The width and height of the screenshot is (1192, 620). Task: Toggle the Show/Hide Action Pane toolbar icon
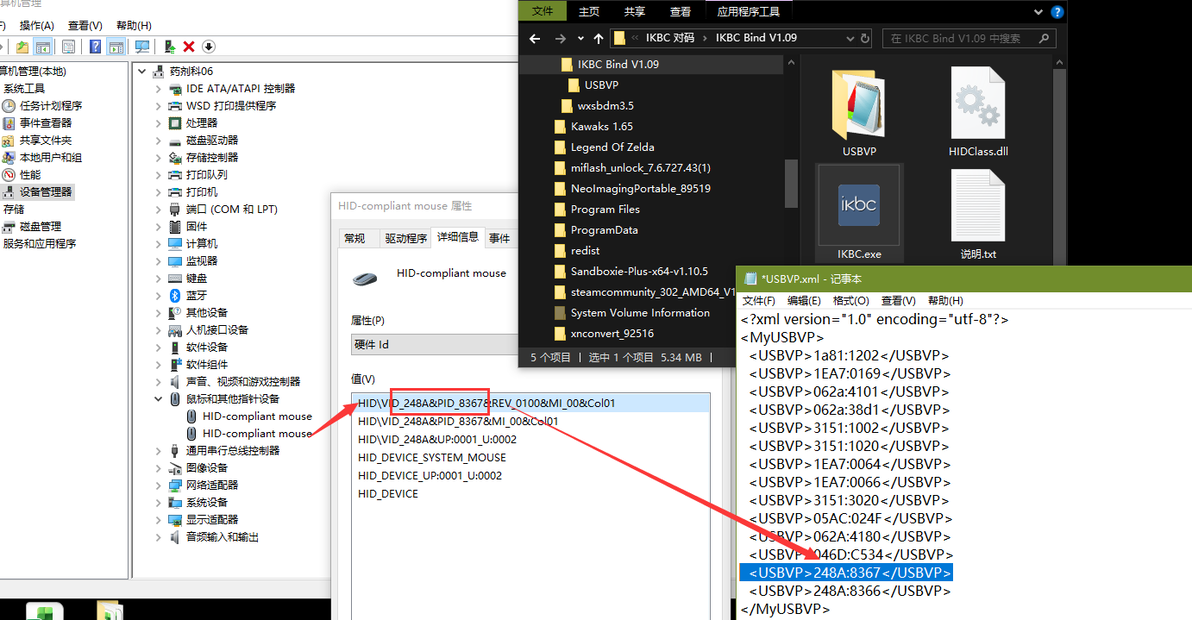point(116,47)
